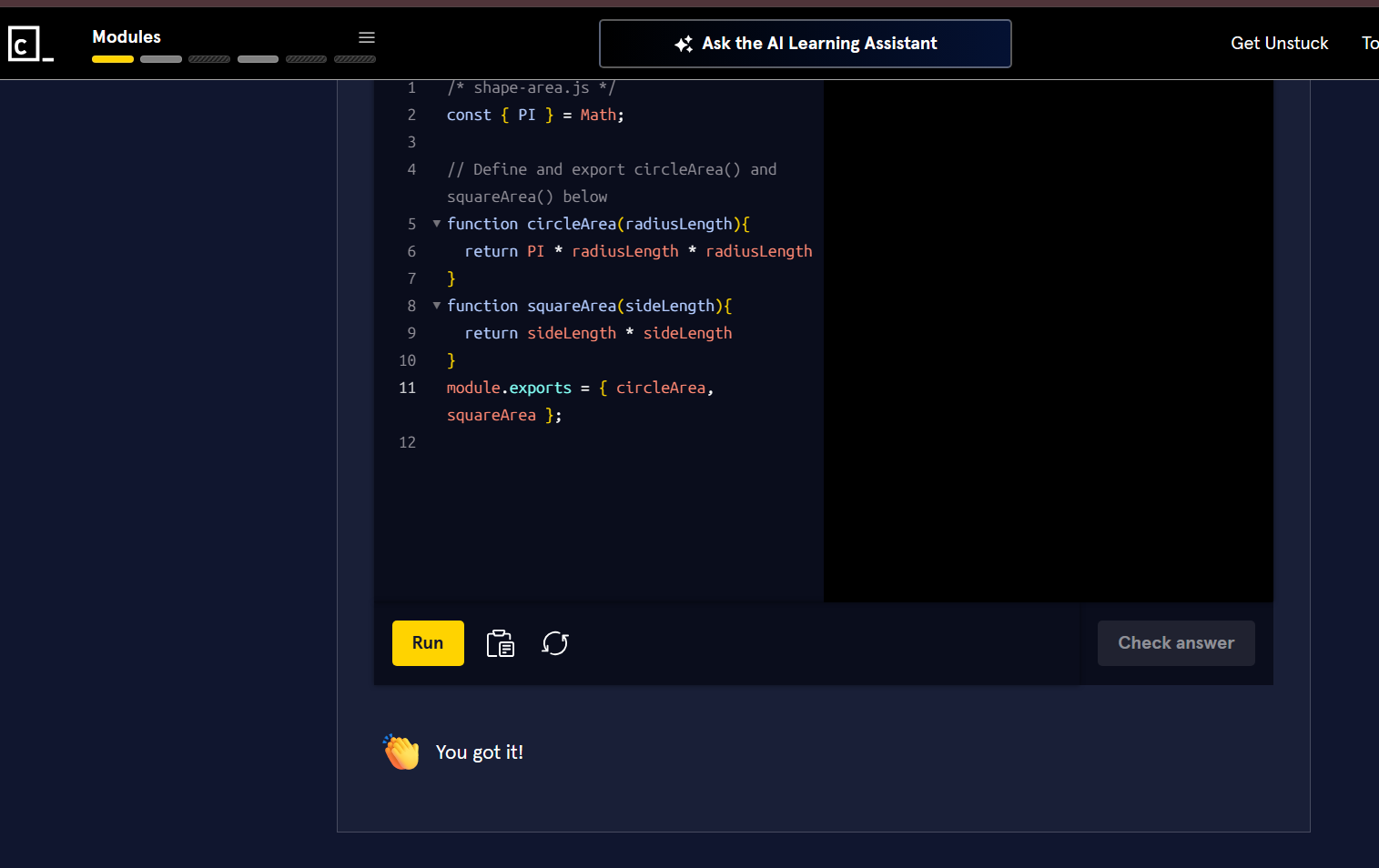Select the last striped progress segment
Screen dimensions: 1379x868
(x=355, y=59)
